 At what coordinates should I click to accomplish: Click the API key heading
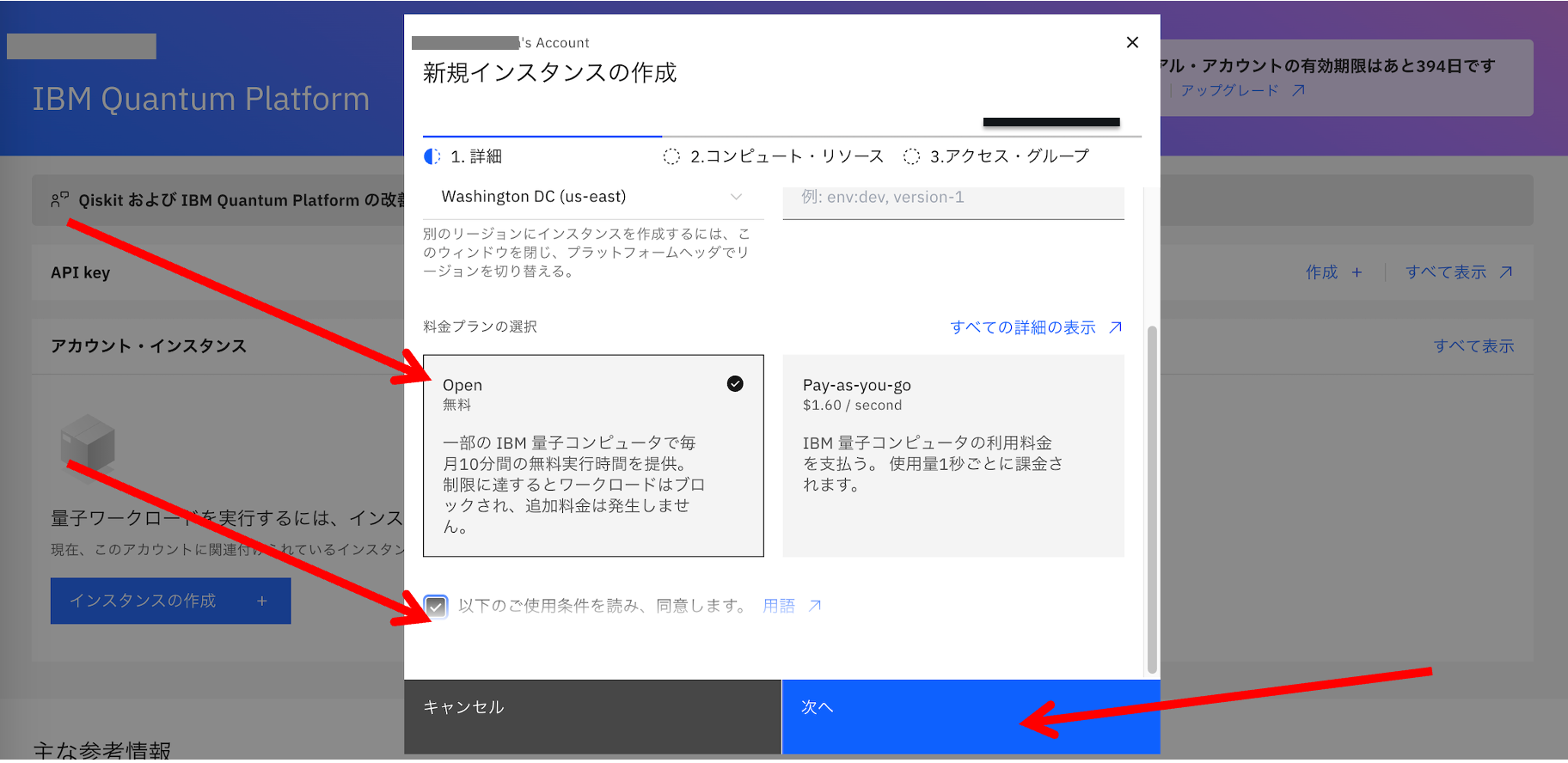click(81, 272)
